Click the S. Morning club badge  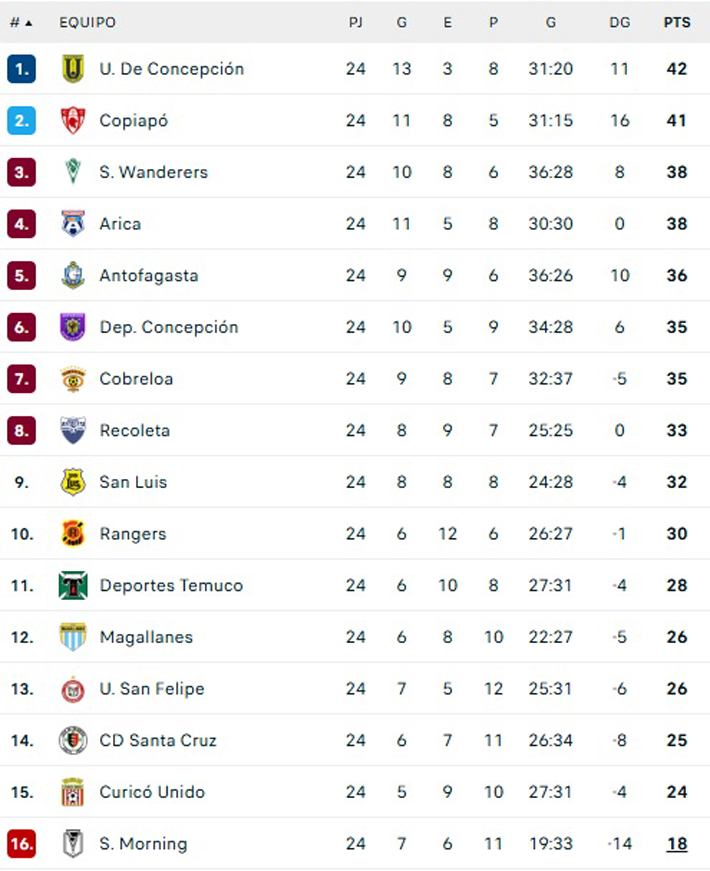click(73, 844)
